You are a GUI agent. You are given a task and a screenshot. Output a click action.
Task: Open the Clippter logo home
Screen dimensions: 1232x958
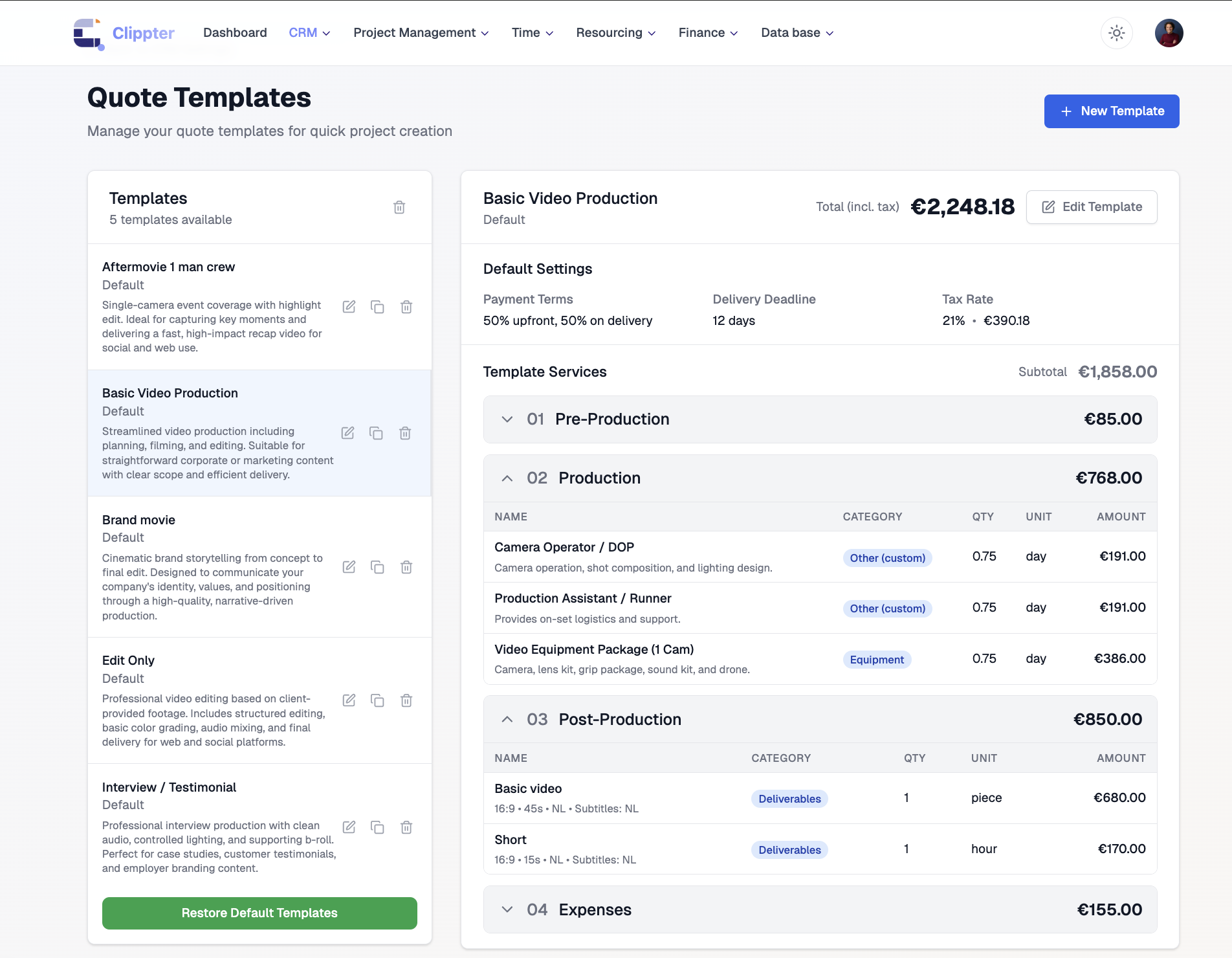[x=124, y=33]
